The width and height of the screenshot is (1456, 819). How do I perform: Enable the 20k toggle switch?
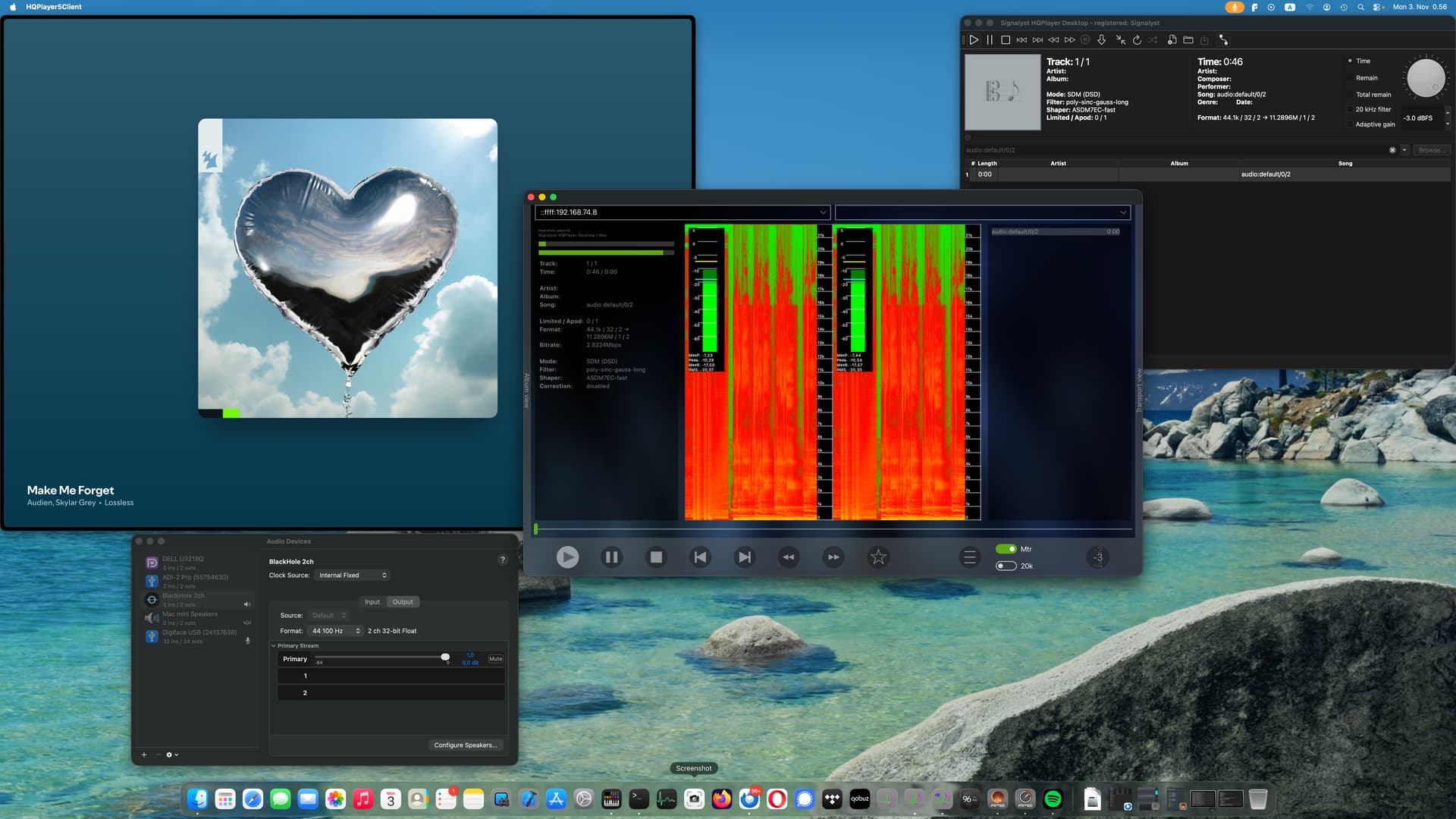click(x=1006, y=566)
